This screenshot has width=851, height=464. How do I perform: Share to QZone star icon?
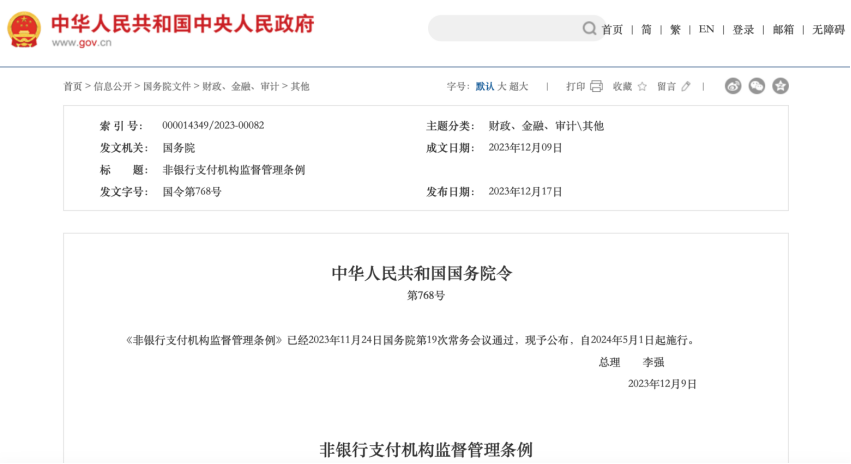(x=780, y=86)
